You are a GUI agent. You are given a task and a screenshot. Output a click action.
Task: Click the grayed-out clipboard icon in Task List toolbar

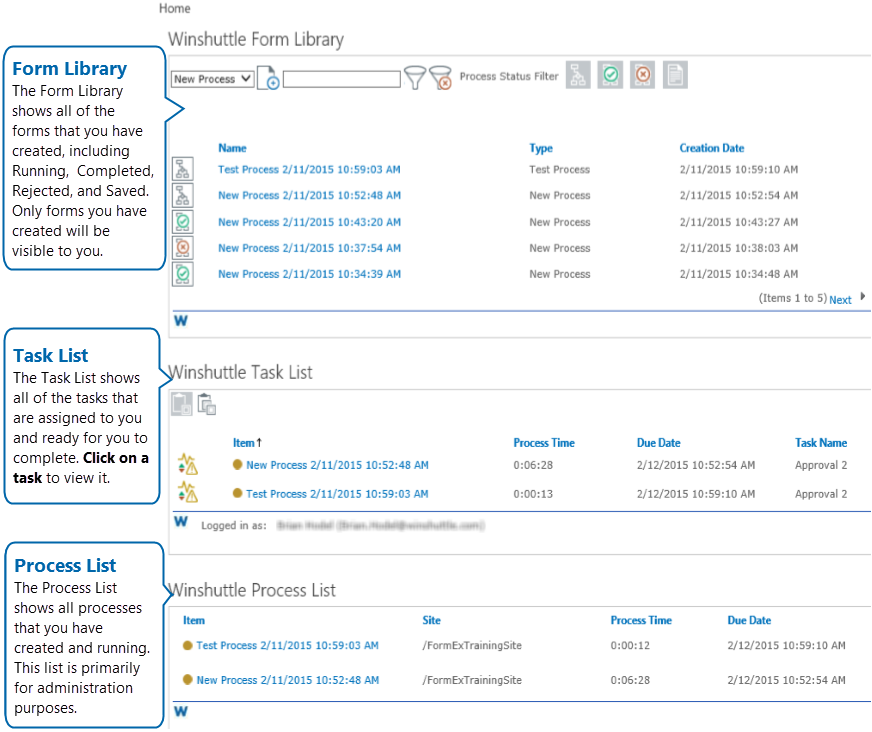(182, 404)
